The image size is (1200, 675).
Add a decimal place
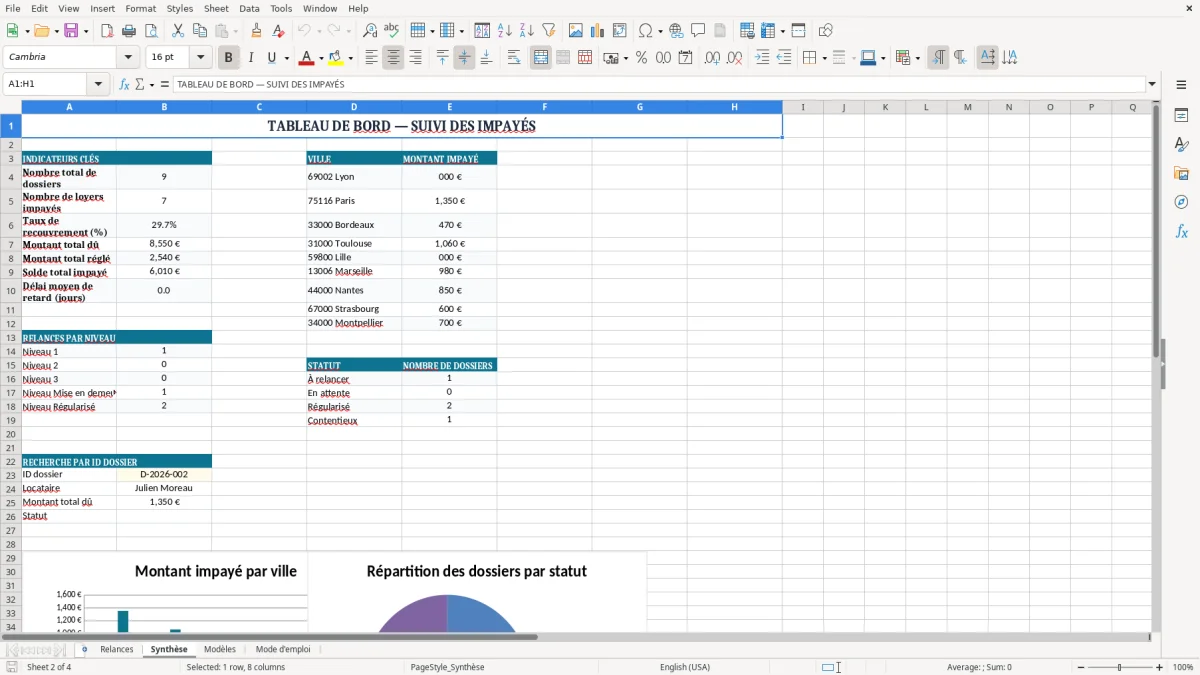pyautogui.click(x=712, y=58)
